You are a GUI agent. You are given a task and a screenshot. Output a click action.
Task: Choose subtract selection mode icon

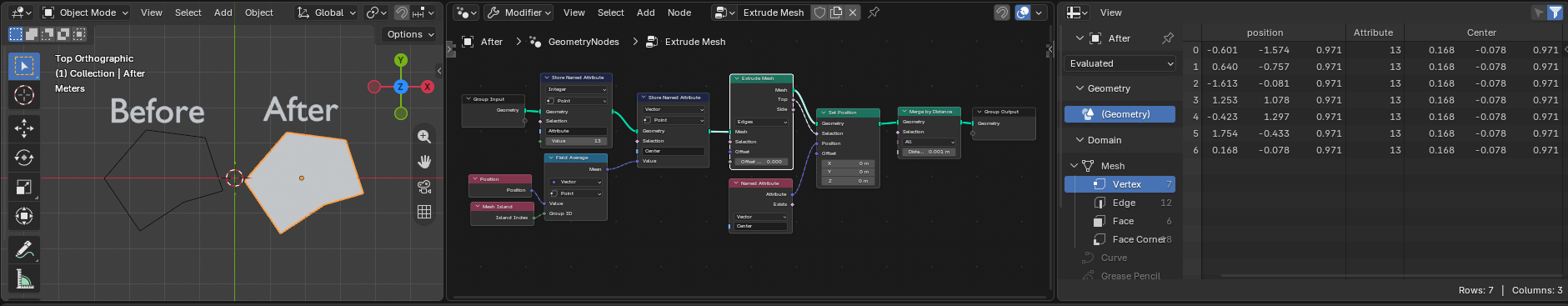point(48,34)
